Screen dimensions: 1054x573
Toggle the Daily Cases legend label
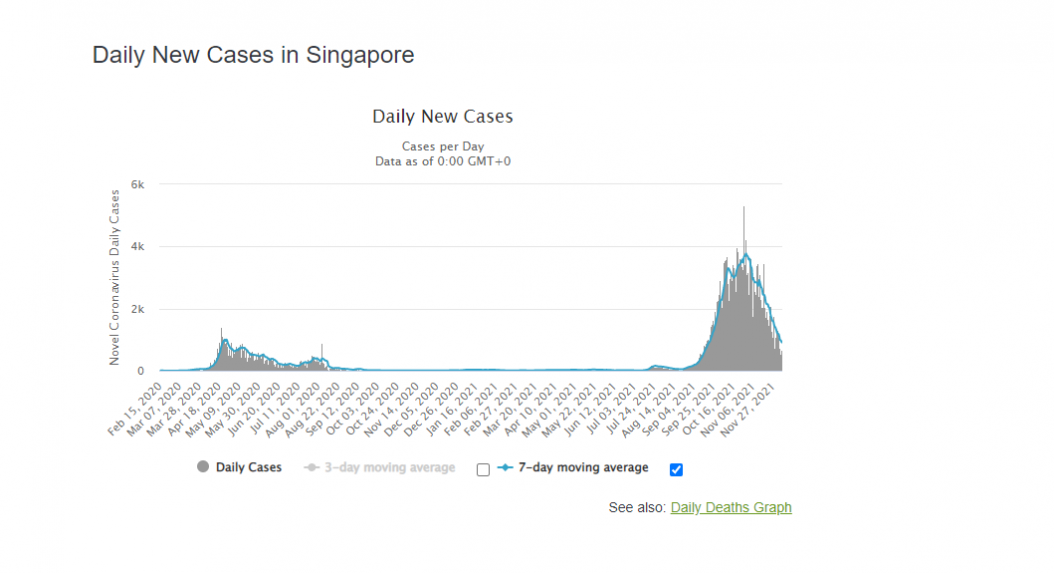pos(248,467)
